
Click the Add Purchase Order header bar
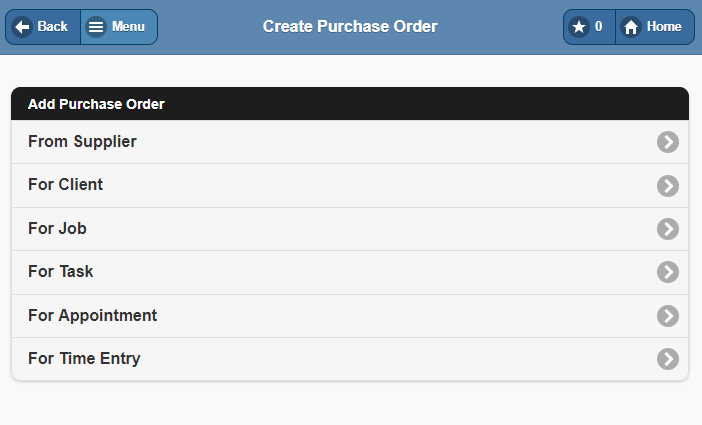tap(350, 104)
